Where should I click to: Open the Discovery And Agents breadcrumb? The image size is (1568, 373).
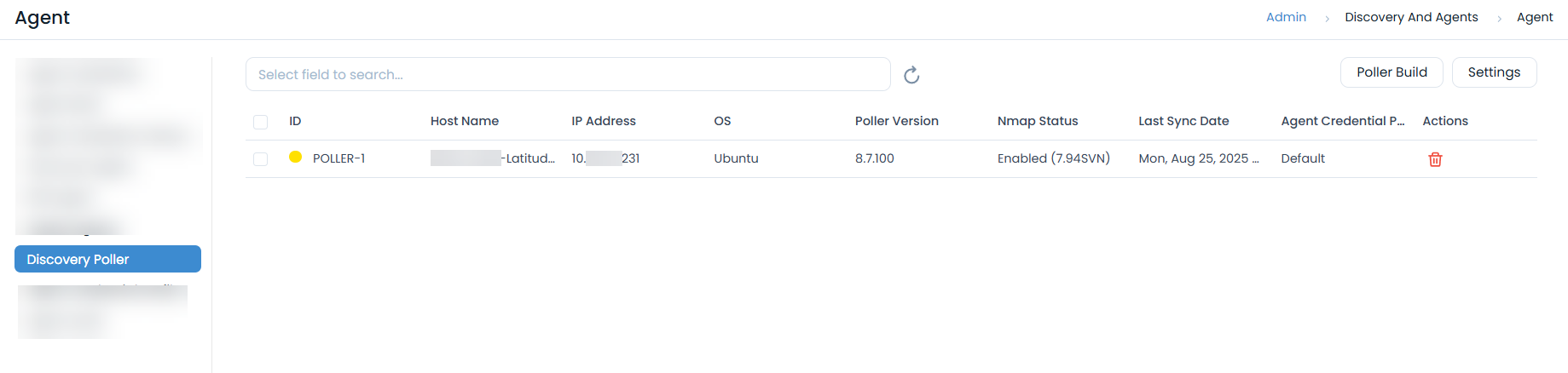[x=1411, y=17]
